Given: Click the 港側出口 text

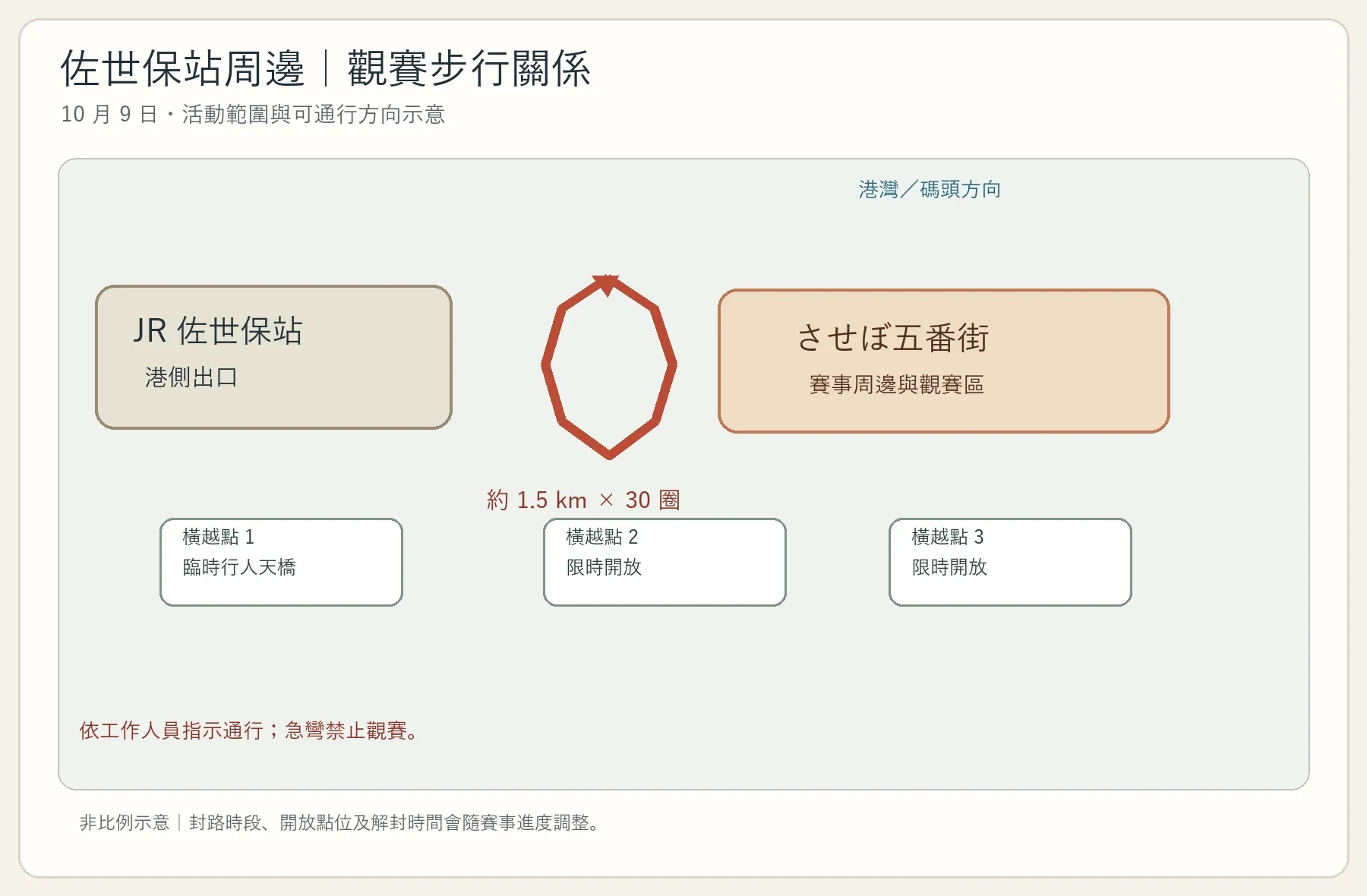Looking at the screenshot, I should [x=191, y=377].
